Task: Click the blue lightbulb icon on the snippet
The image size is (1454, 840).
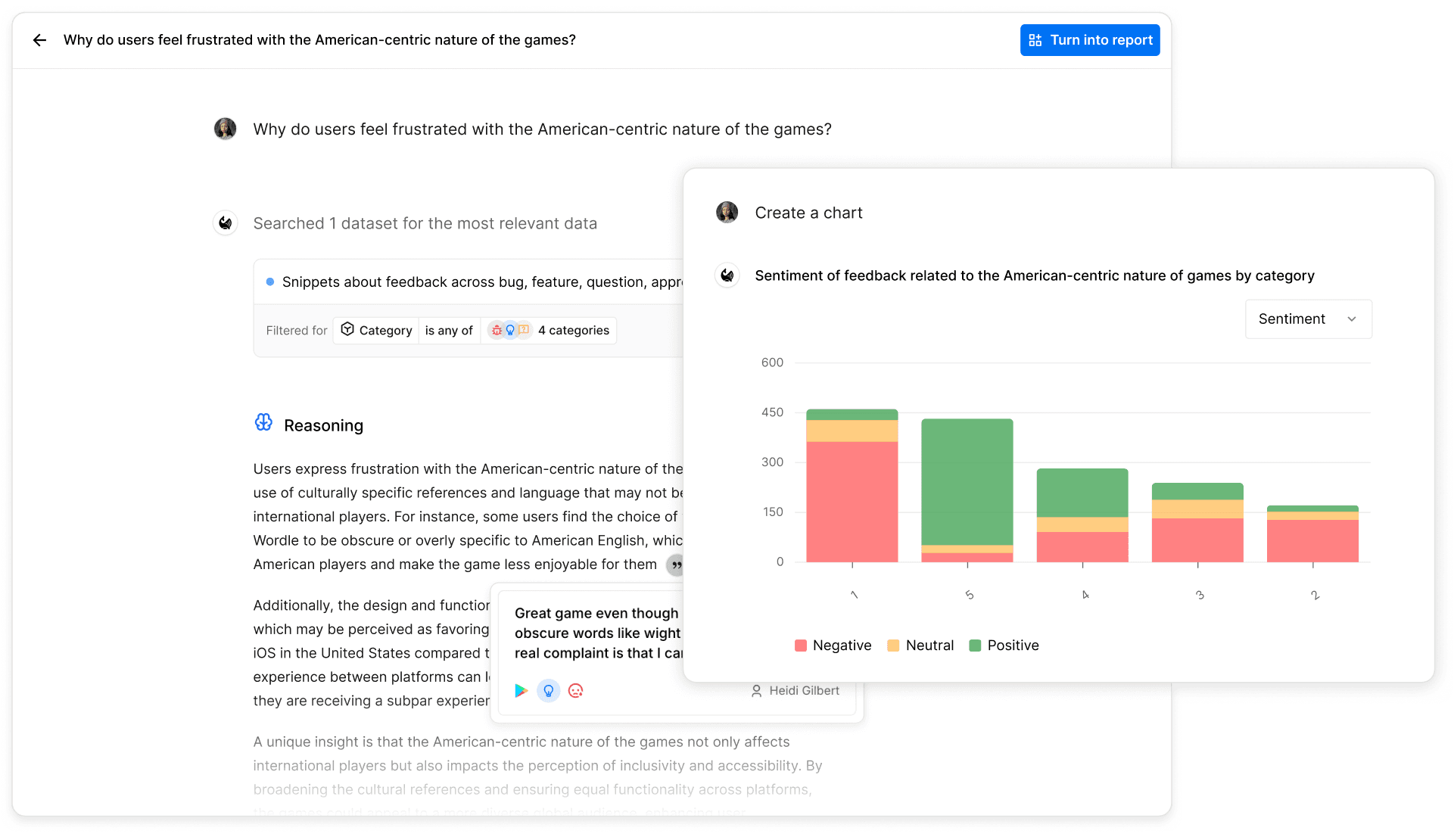Action: [x=549, y=690]
